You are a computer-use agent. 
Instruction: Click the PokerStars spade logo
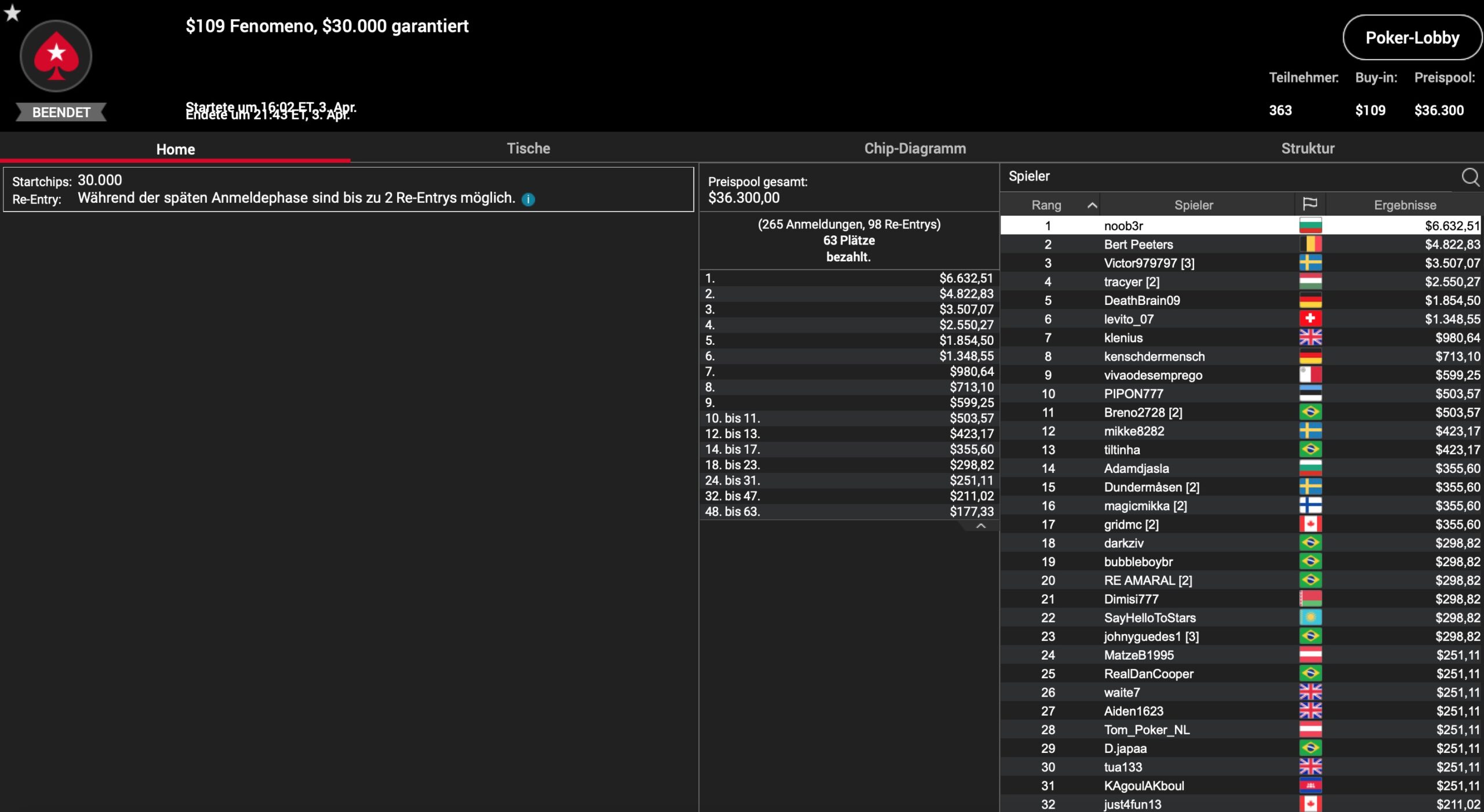tap(56, 56)
